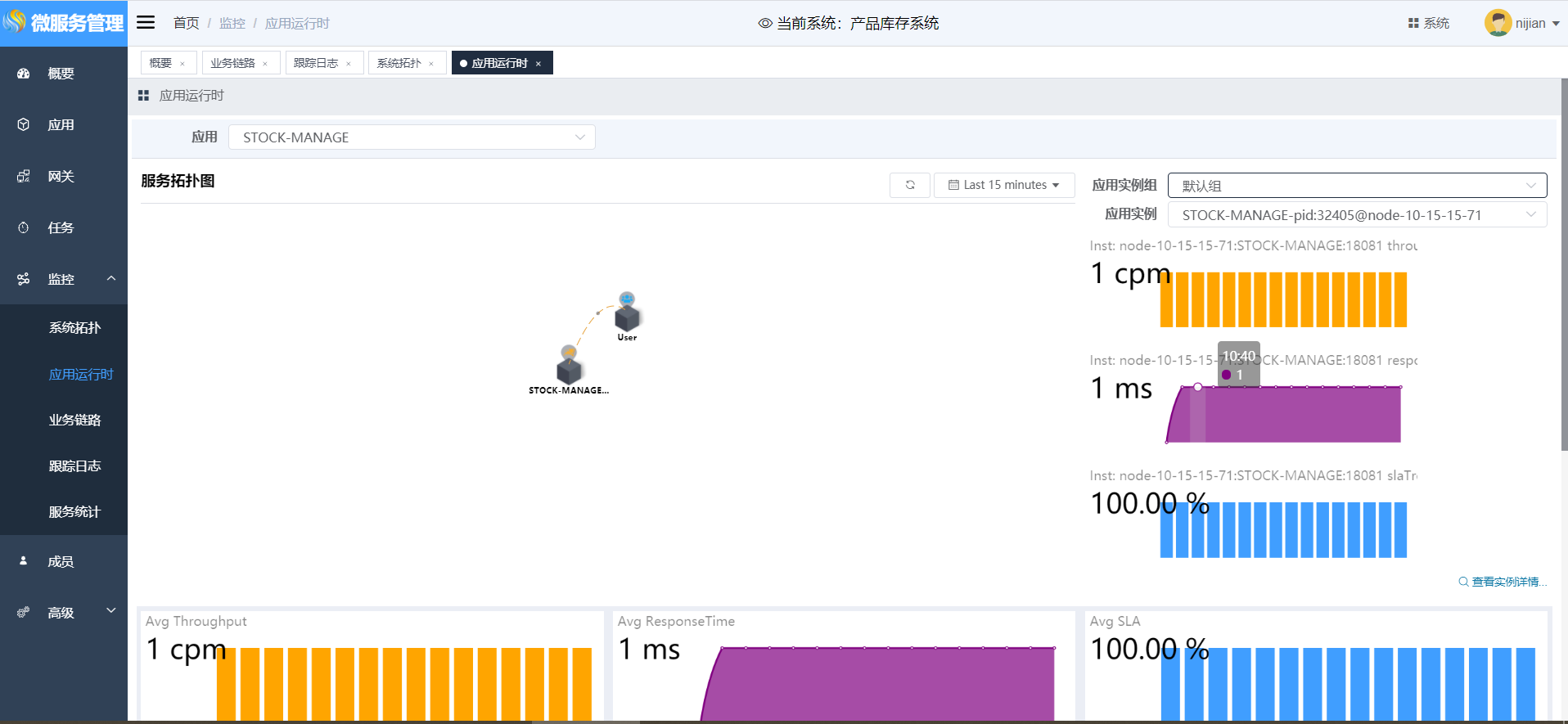Click the refresh topology icon button
The height and width of the screenshot is (724, 1568).
coord(909,185)
